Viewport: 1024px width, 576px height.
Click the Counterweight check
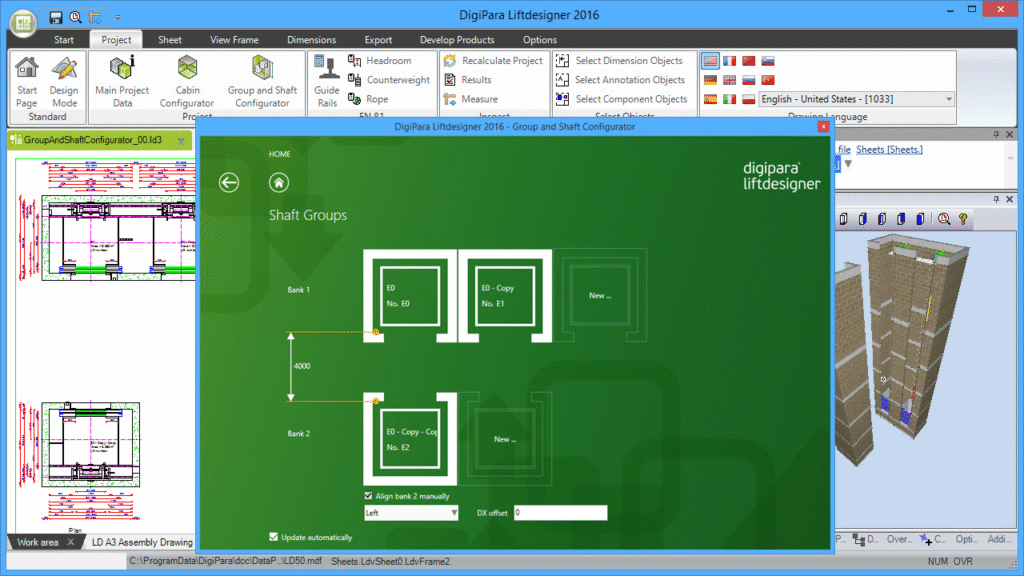point(389,80)
